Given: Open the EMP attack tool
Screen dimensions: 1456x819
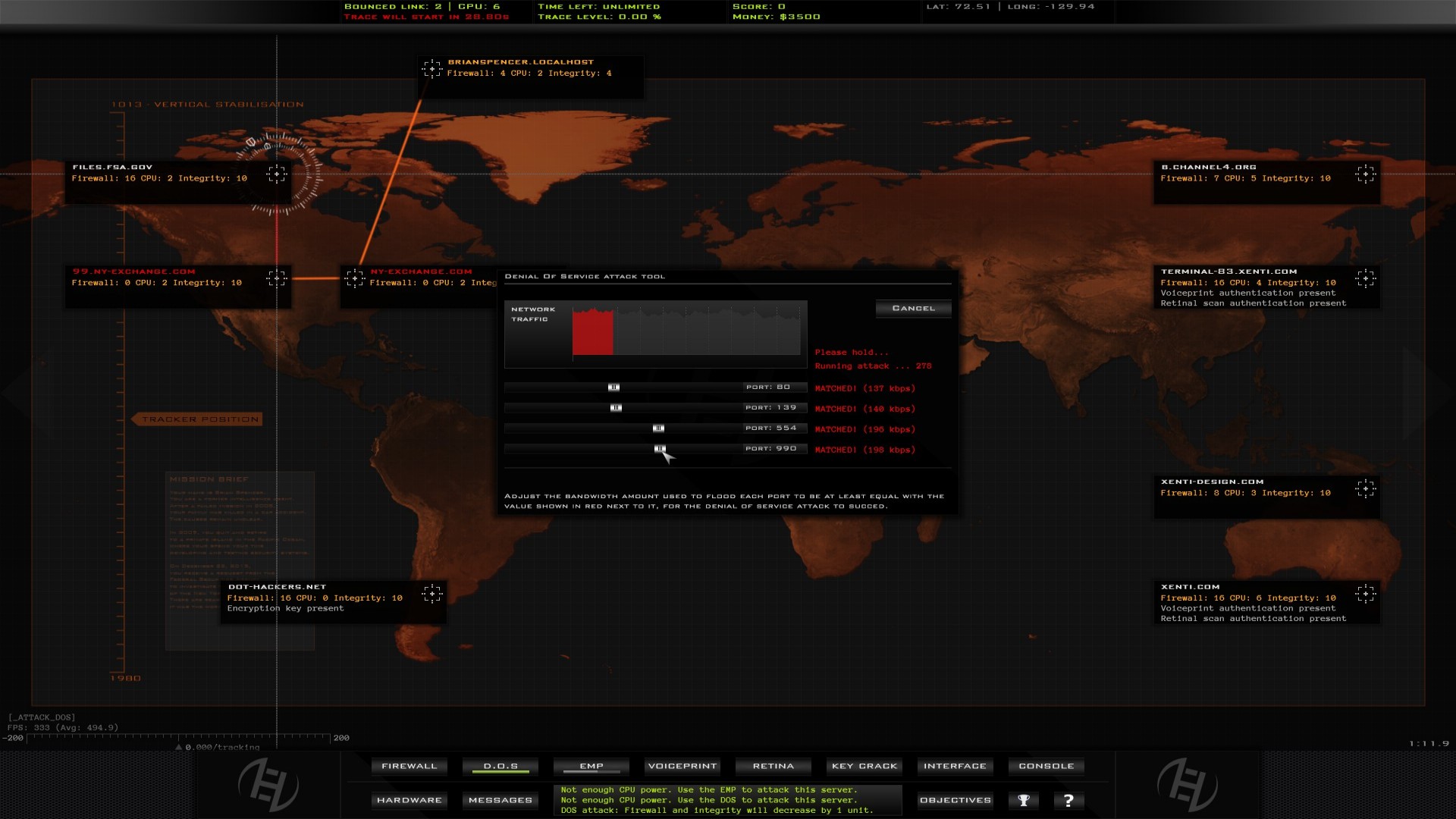Looking at the screenshot, I should pyautogui.click(x=591, y=766).
